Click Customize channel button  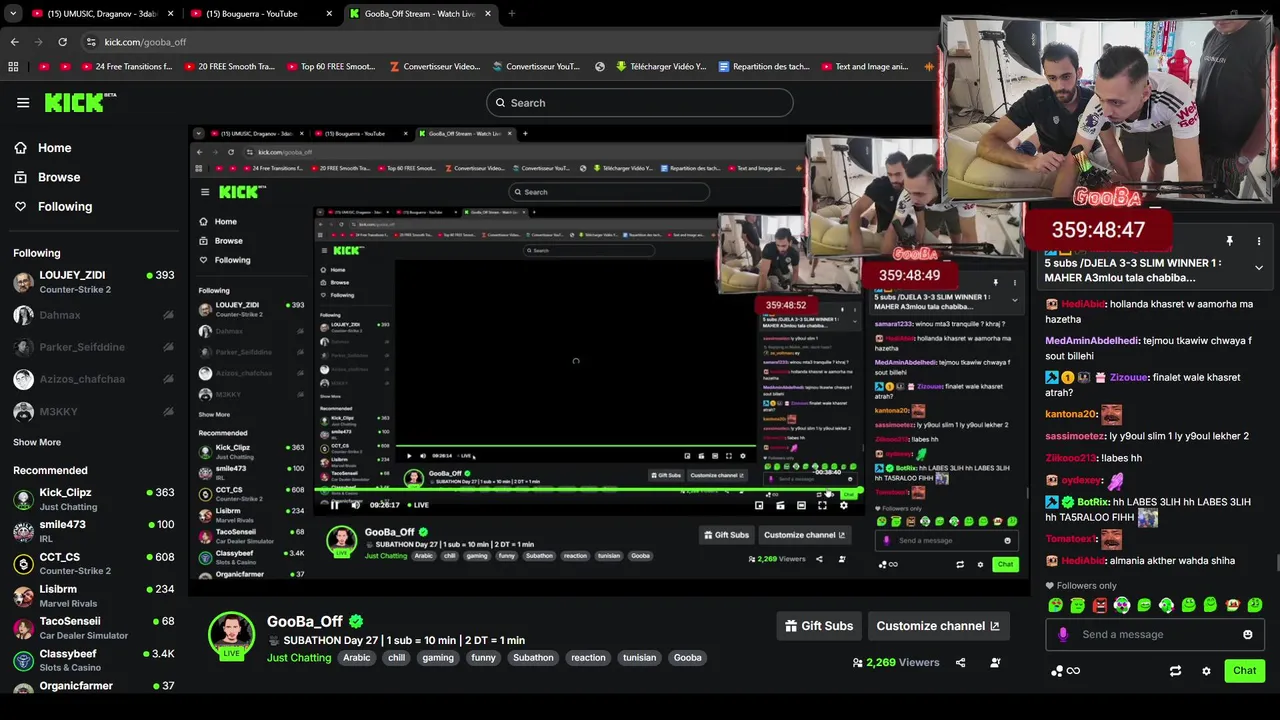pyautogui.click(x=938, y=626)
